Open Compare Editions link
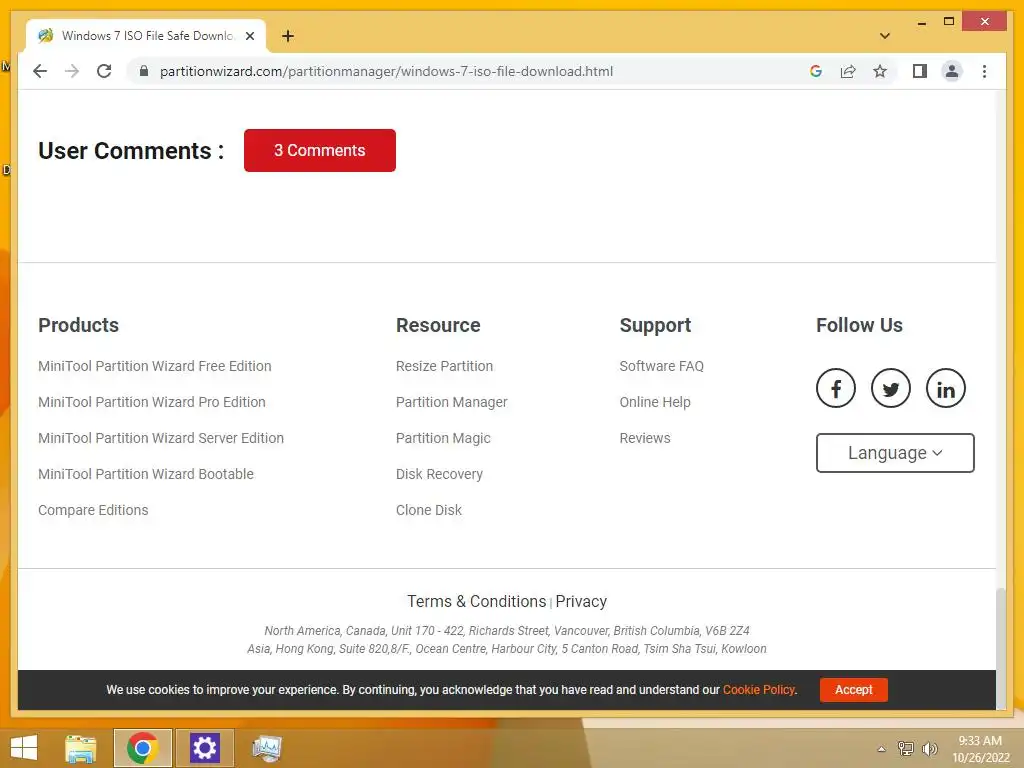Image resolution: width=1024 pixels, height=768 pixels. click(93, 510)
